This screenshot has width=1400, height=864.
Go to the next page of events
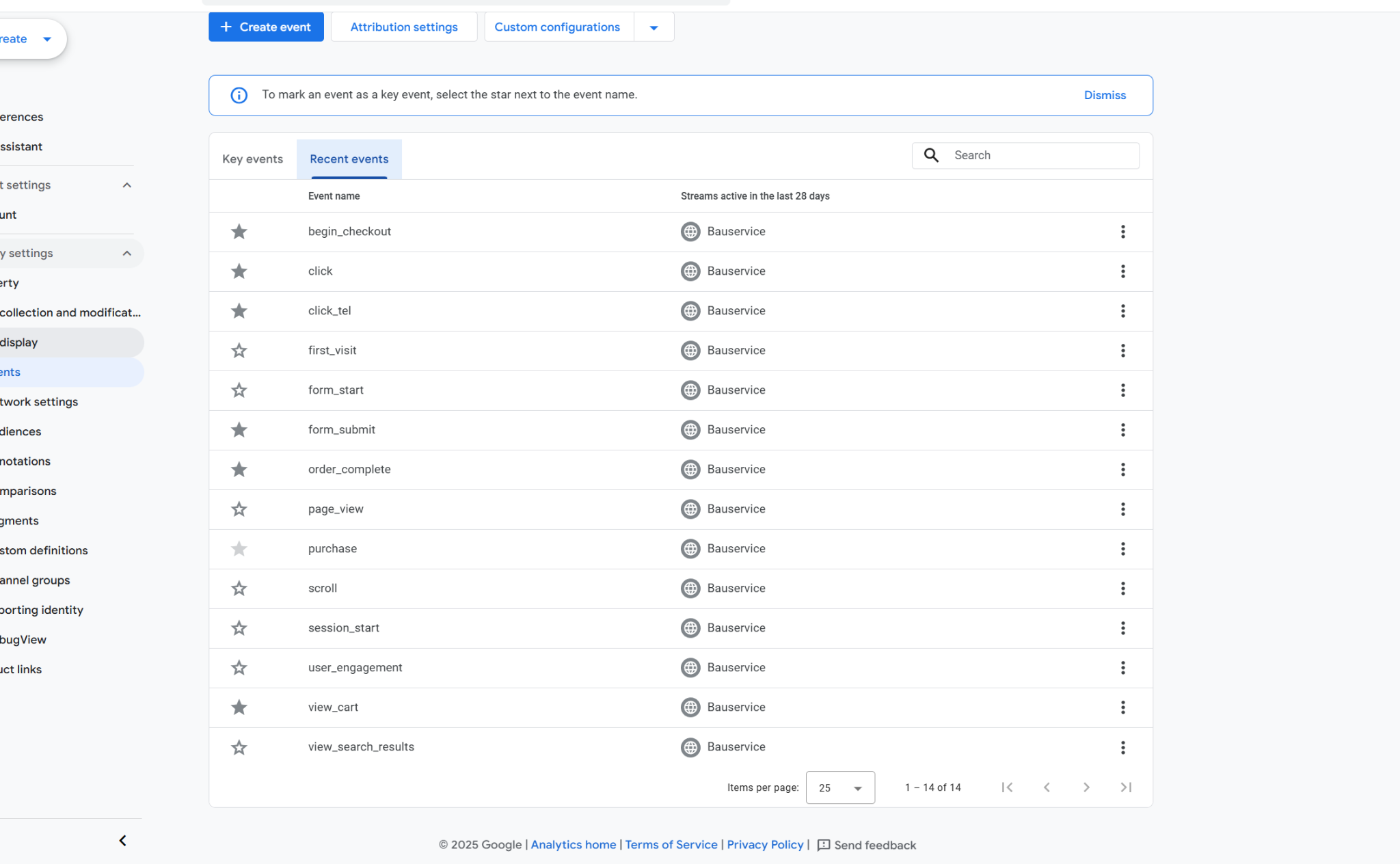[1086, 787]
